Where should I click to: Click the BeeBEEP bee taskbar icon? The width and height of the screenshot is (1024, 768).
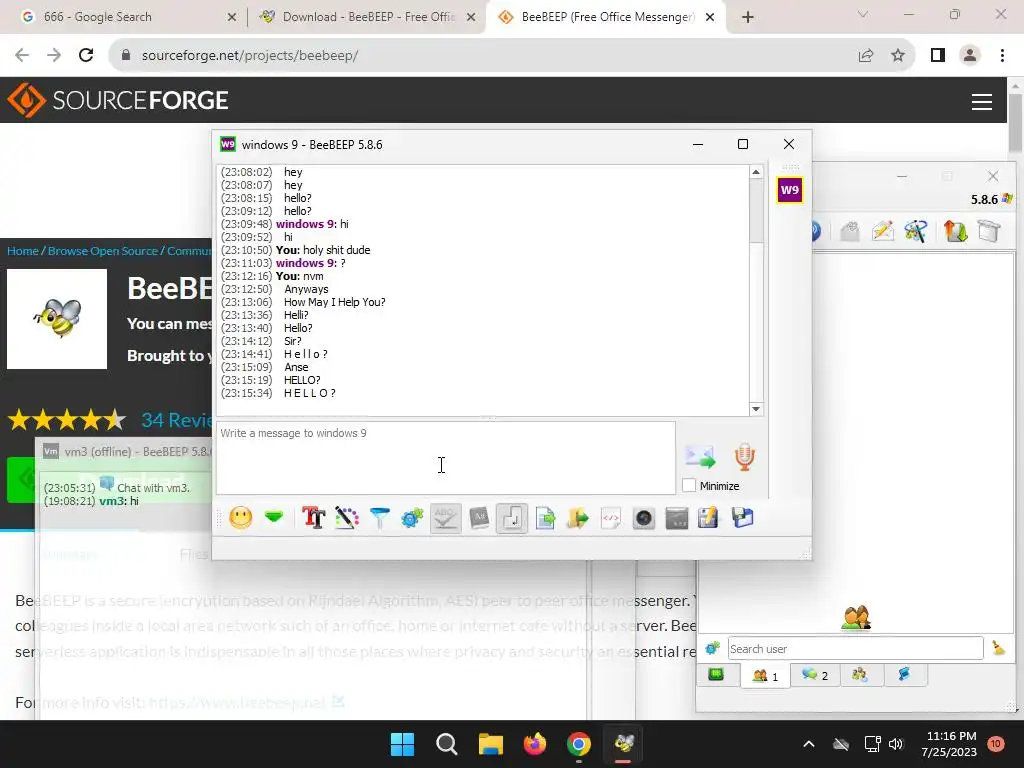[624, 744]
